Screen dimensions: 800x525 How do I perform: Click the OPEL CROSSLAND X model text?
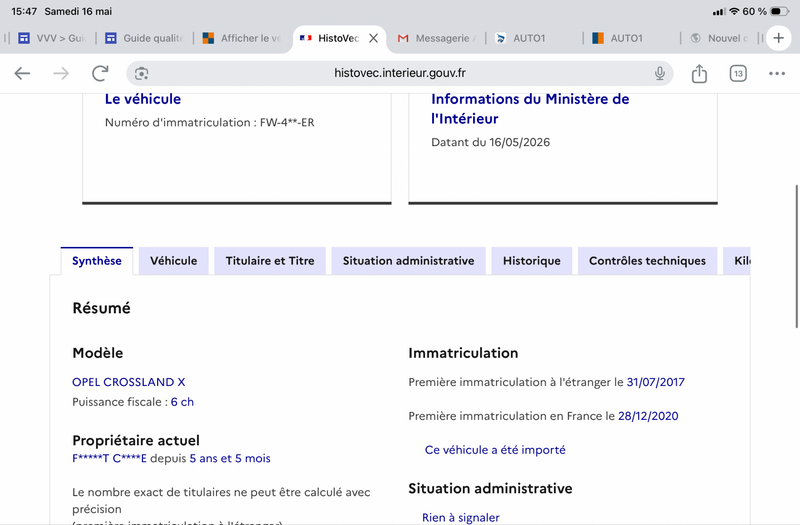[129, 382]
